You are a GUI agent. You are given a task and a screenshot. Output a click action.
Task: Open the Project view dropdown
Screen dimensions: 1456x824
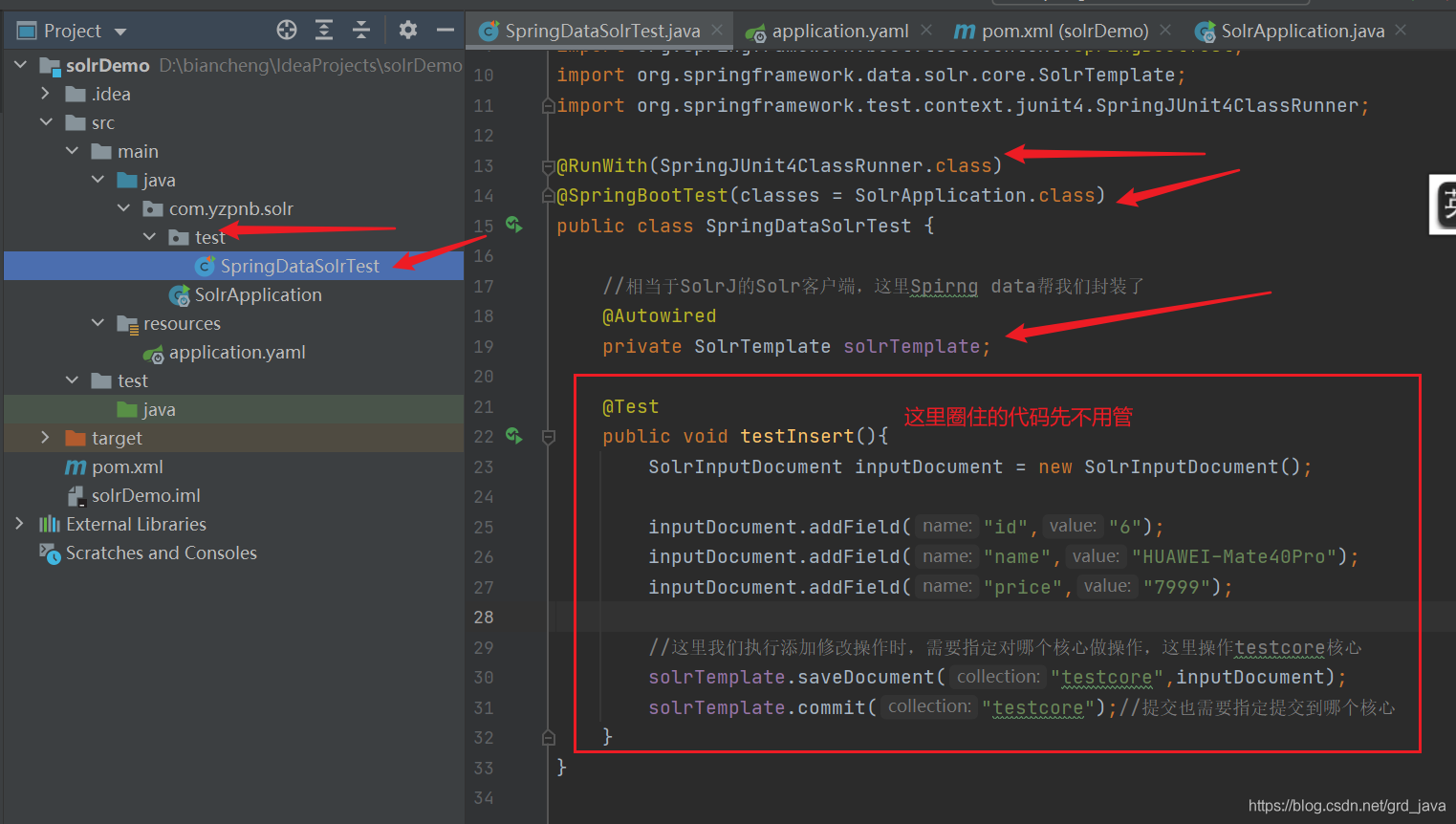coord(120,32)
